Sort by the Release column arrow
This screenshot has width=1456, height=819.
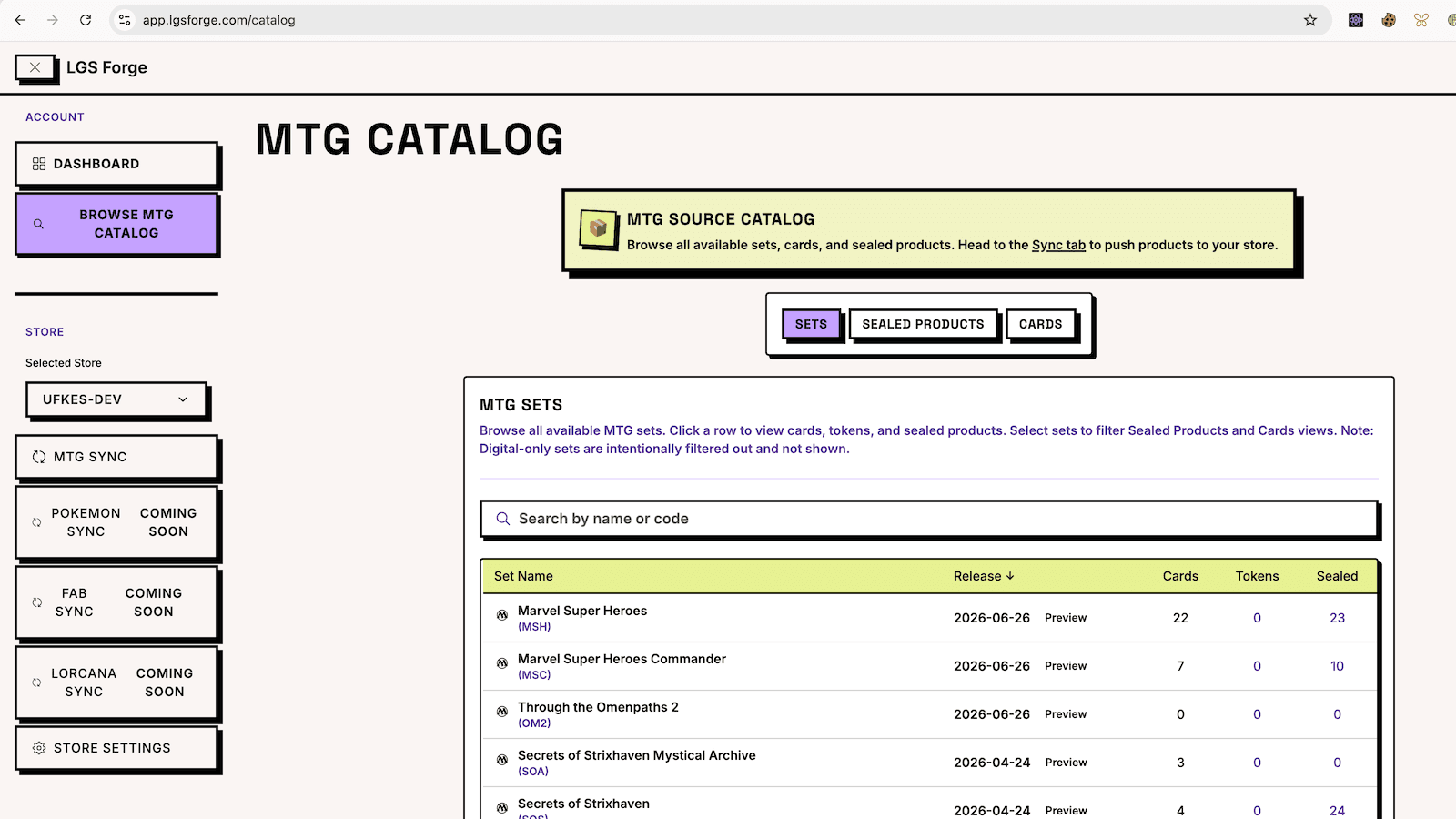point(1010,576)
